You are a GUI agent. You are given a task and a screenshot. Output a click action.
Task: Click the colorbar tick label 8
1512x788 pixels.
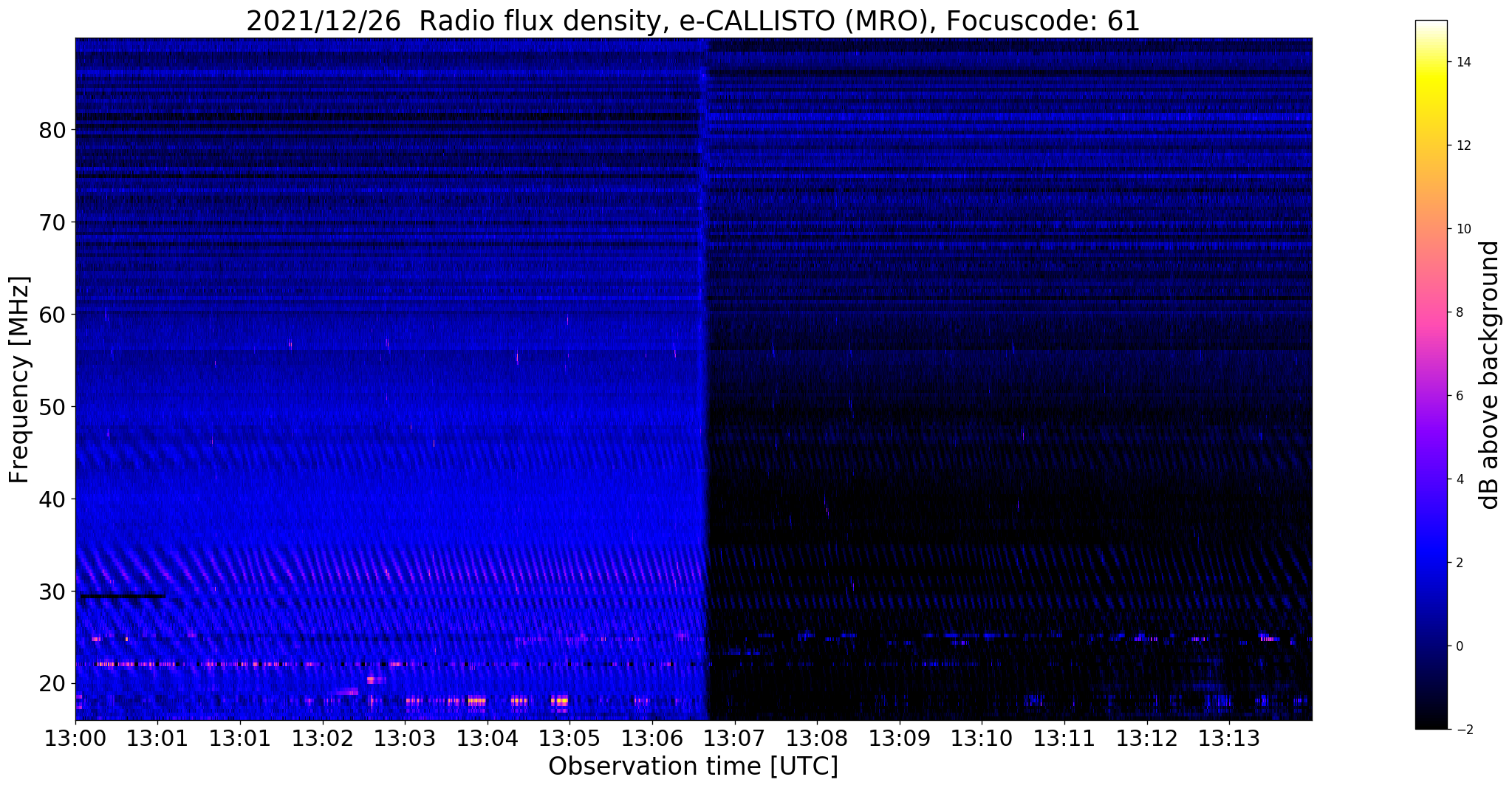point(1459,312)
